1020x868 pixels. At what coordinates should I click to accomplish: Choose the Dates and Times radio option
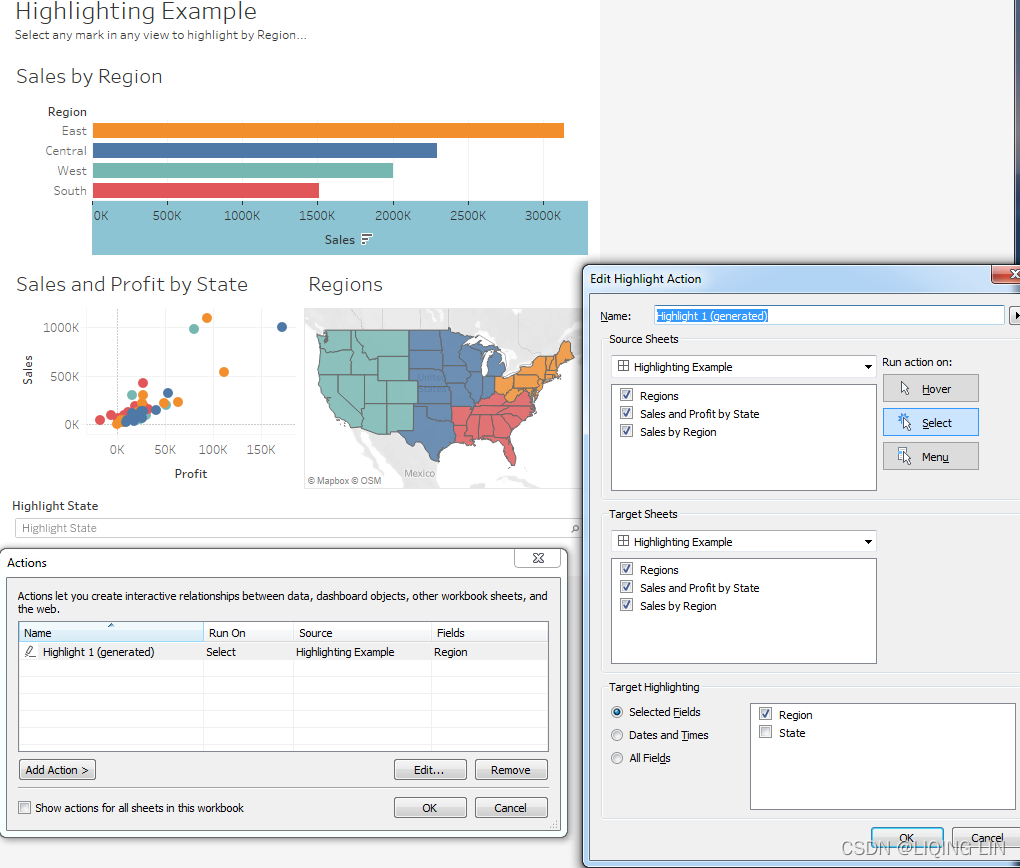pos(617,735)
